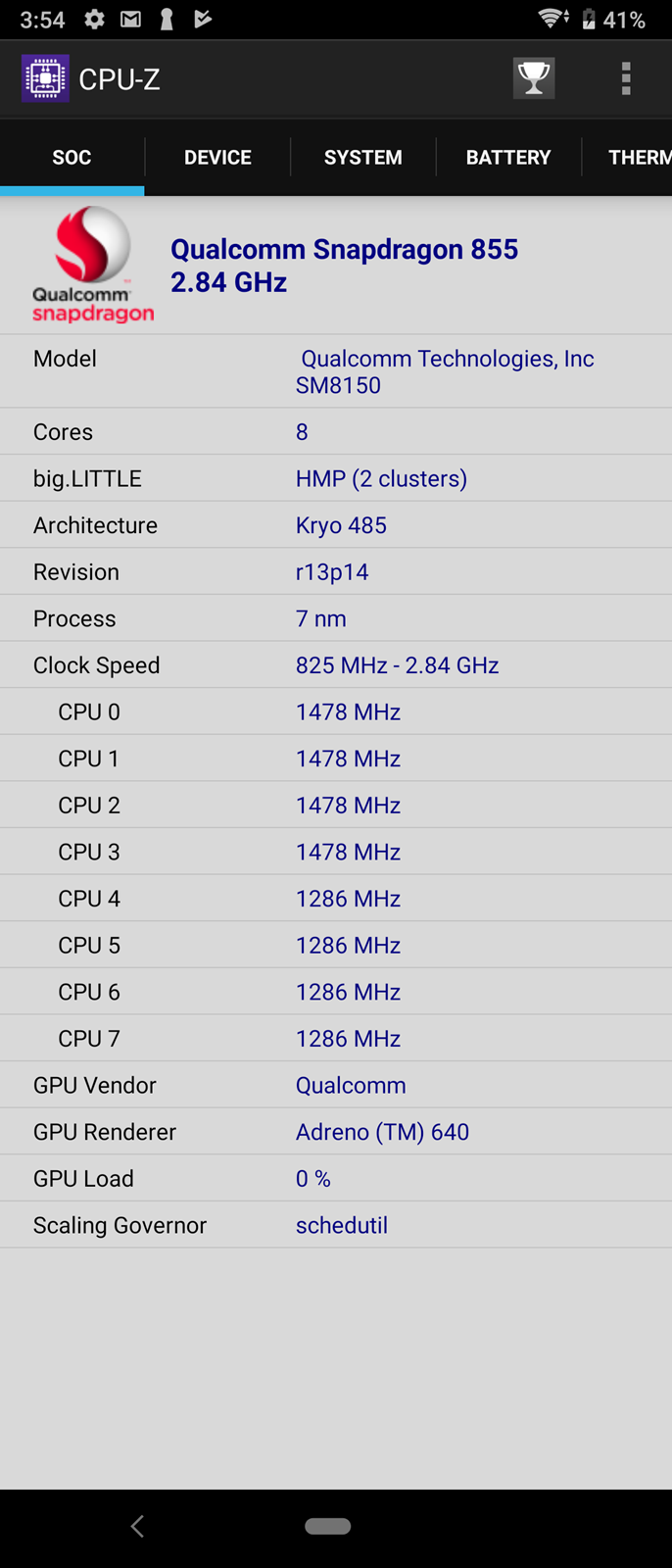The height and width of the screenshot is (1568, 672).
Task: Open the BATTERY tab
Action: click(508, 157)
